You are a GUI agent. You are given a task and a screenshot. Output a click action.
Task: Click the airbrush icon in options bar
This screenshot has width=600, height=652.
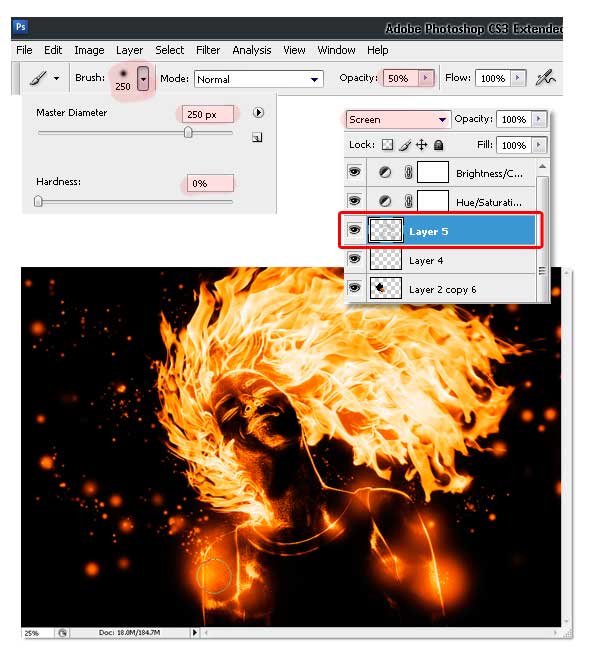click(x=546, y=77)
